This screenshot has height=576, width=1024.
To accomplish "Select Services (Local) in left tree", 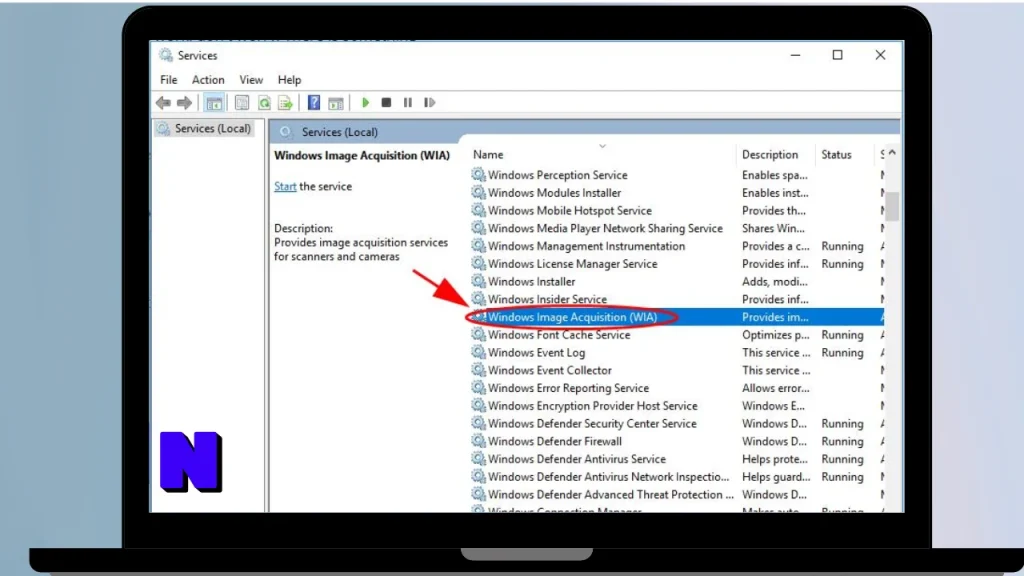I will click(204, 129).
